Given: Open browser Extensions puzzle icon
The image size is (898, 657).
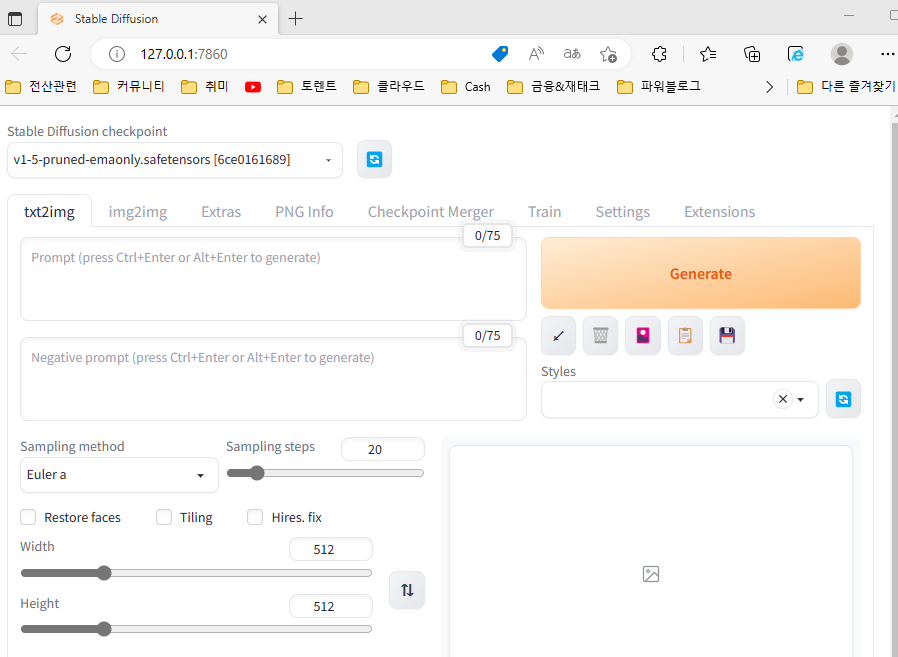Looking at the screenshot, I should pyautogui.click(x=659, y=54).
